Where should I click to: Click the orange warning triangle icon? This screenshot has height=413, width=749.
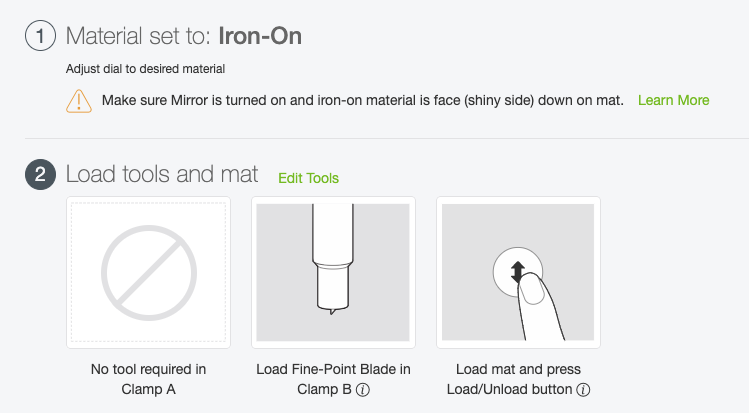pos(79,101)
